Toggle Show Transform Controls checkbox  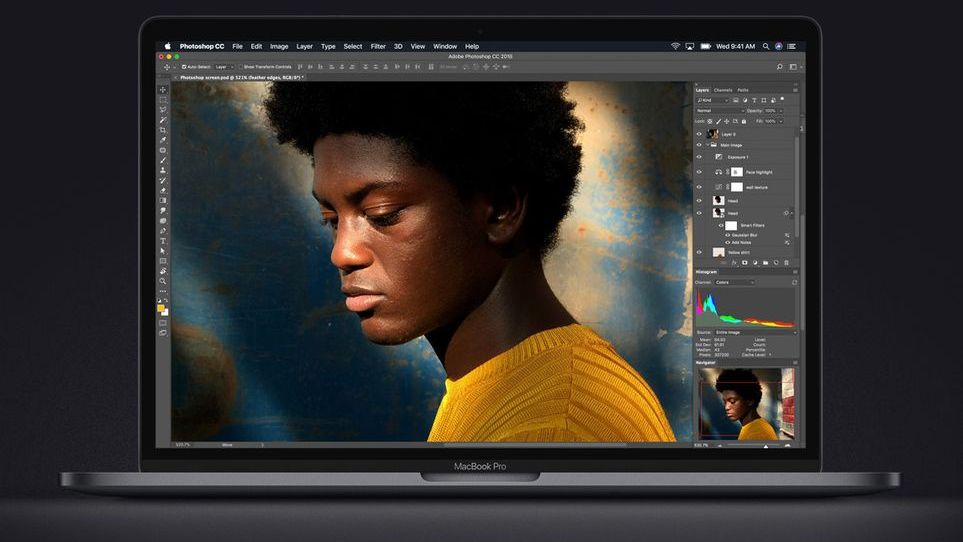click(241, 67)
